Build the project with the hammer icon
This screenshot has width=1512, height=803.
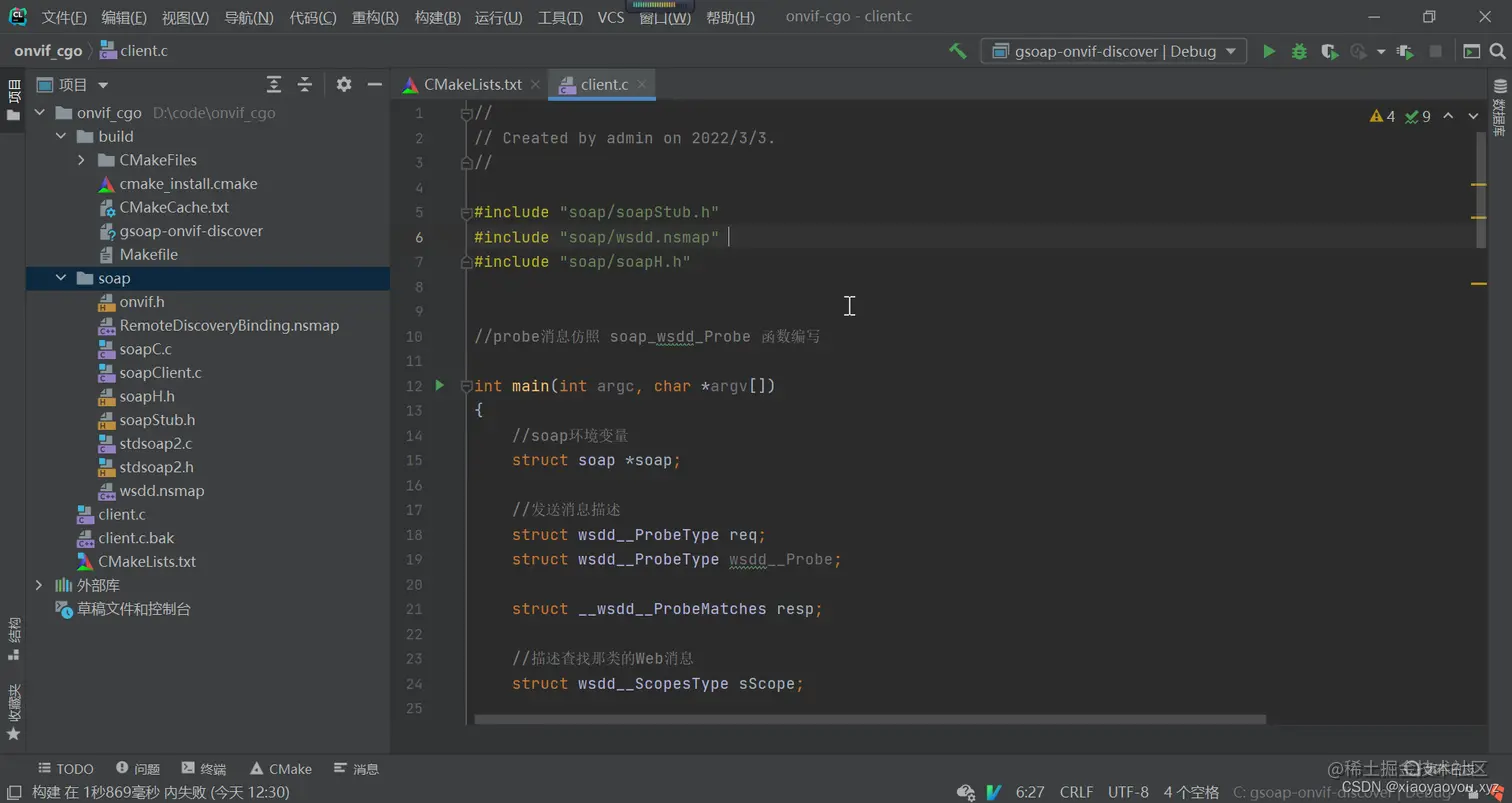[958, 51]
